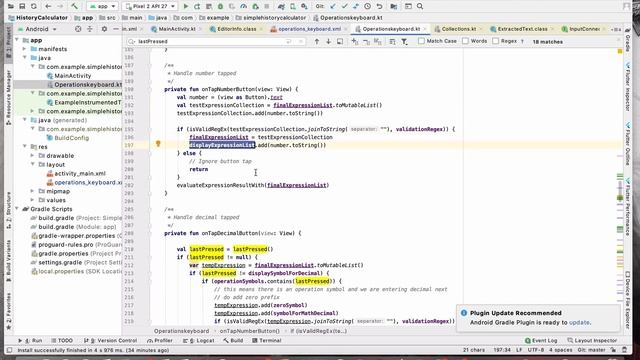Click the search filter funnel icon
The height and width of the screenshot is (360, 640).
[x=404, y=41]
